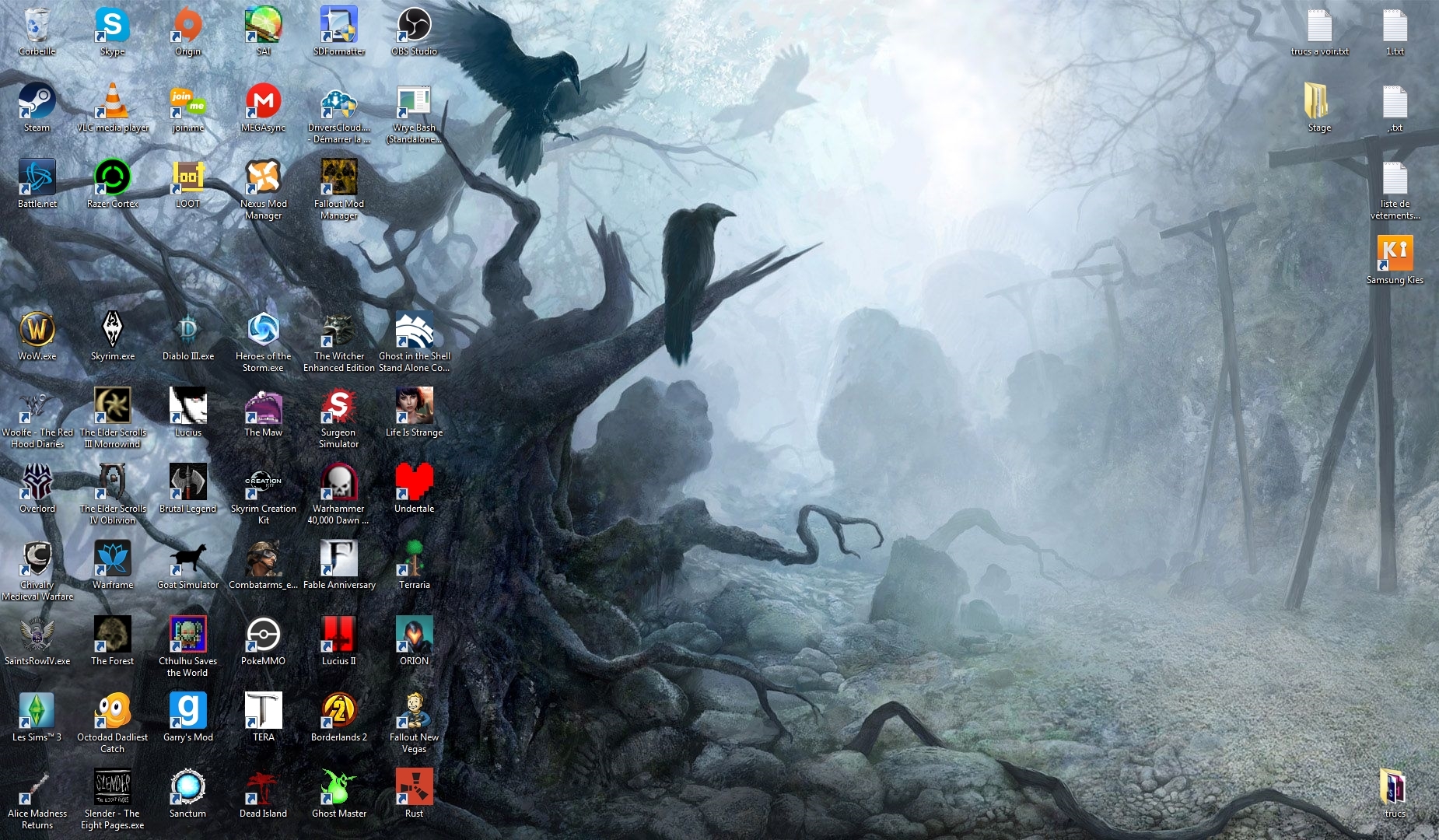
Task: Select The Witcher Enhanced Edition icon
Action: [x=338, y=330]
